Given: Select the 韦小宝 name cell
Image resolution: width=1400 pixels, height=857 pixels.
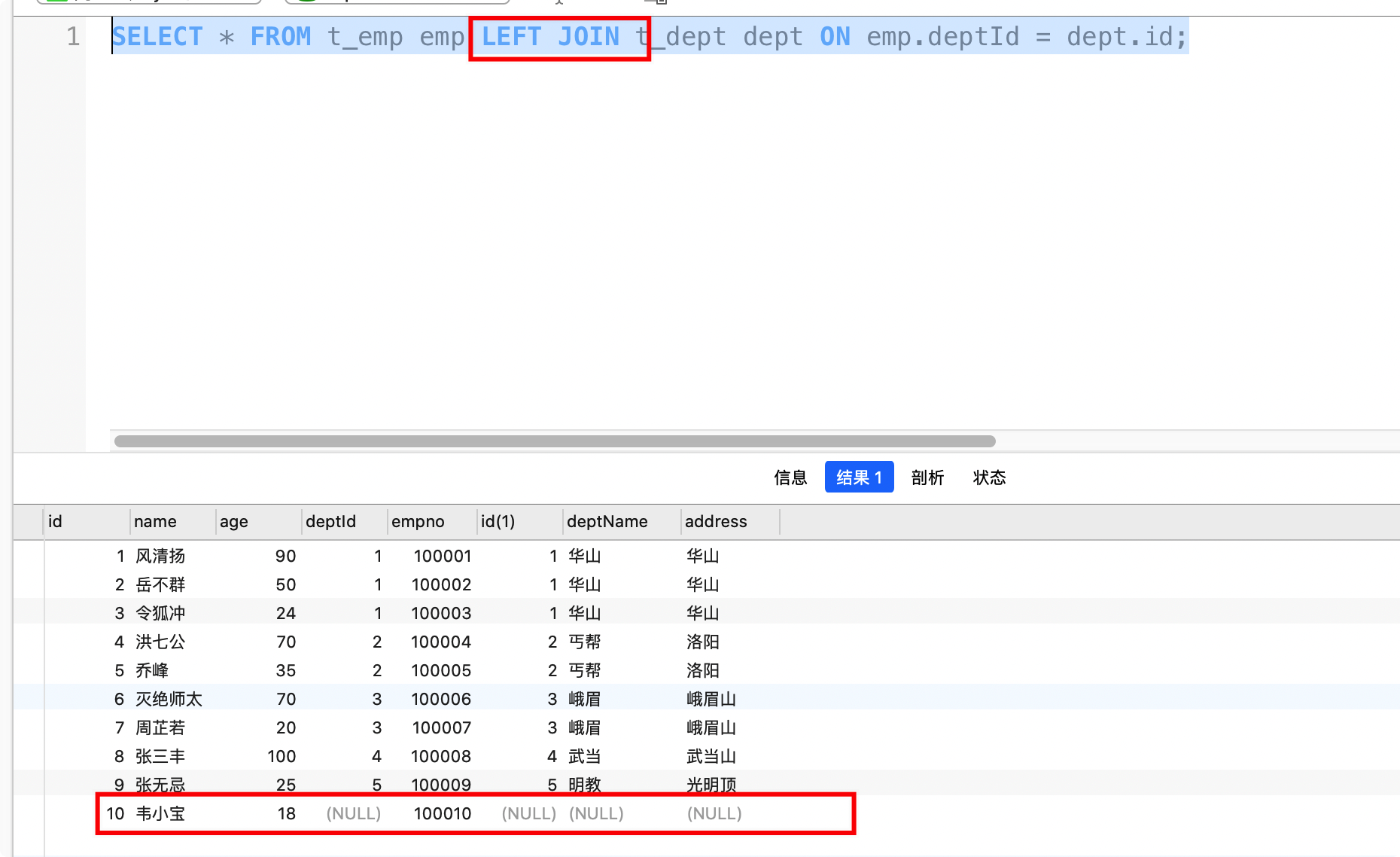Looking at the screenshot, I should click(160, 813).
